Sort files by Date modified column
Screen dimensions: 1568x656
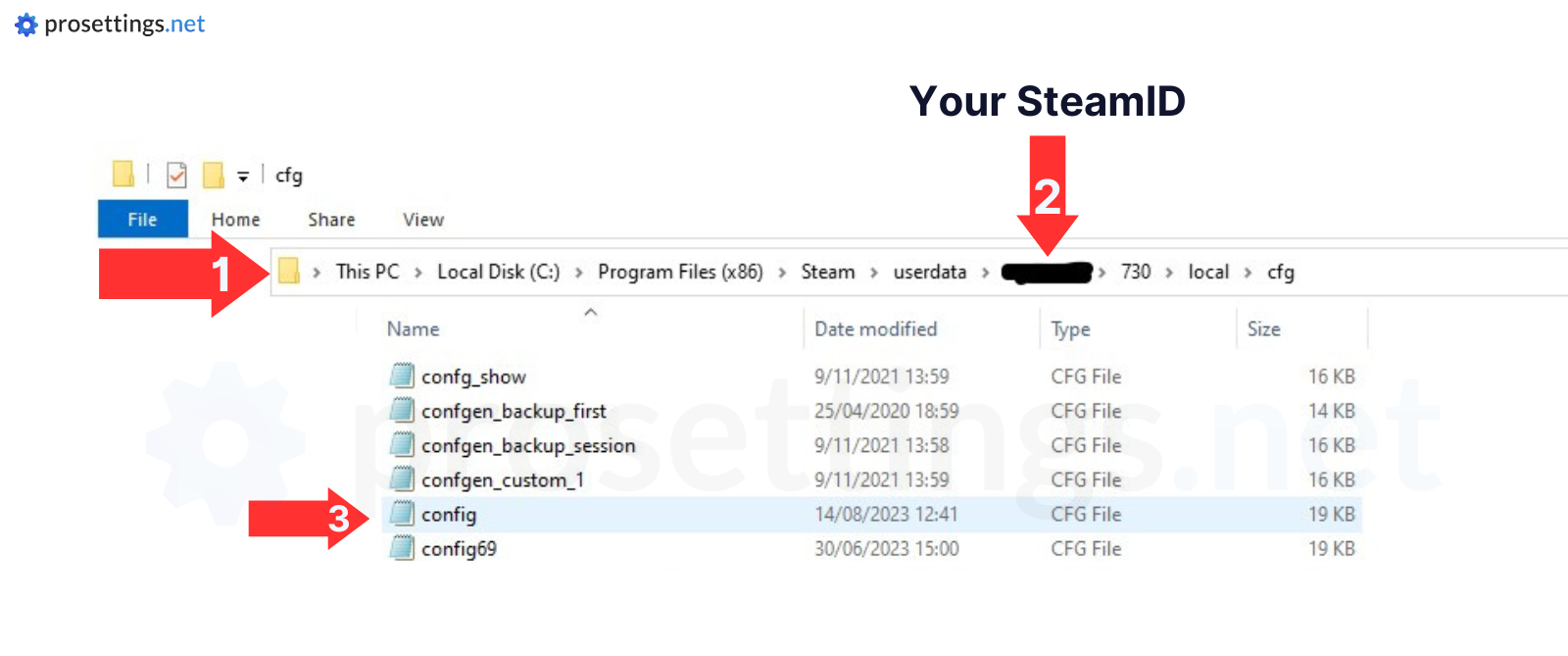[875, 329]
